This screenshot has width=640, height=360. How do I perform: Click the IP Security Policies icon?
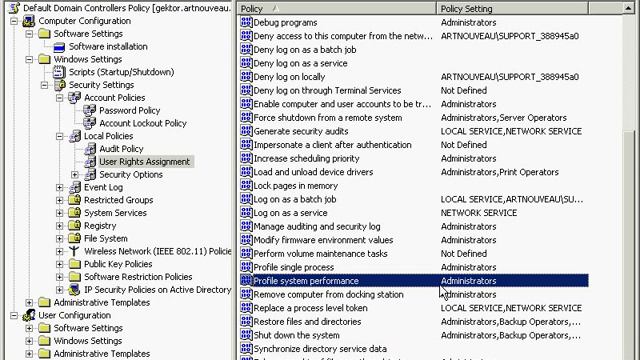coord(75,289)
